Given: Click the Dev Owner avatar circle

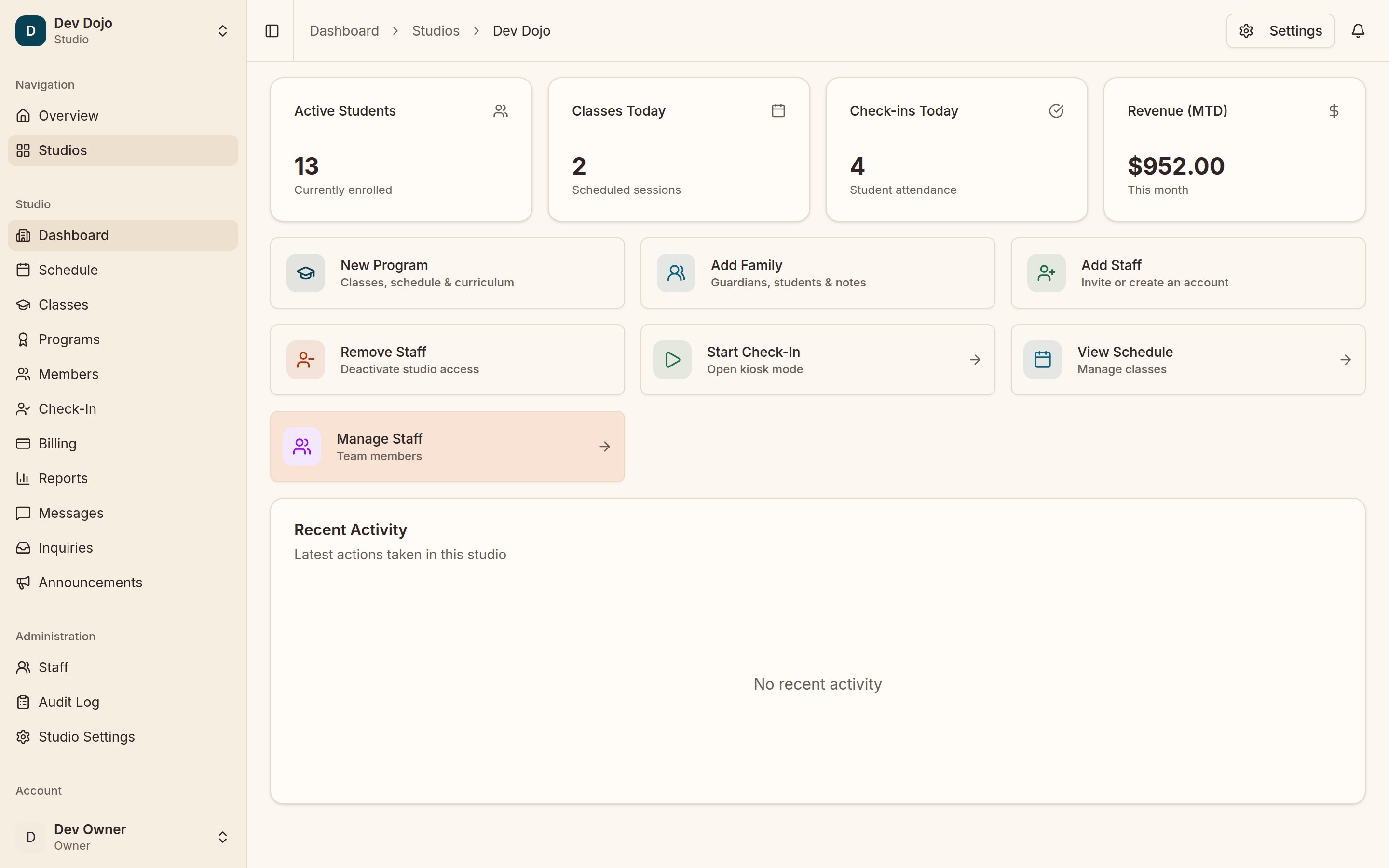Looking at the screenshot, I should pos(31,837).
